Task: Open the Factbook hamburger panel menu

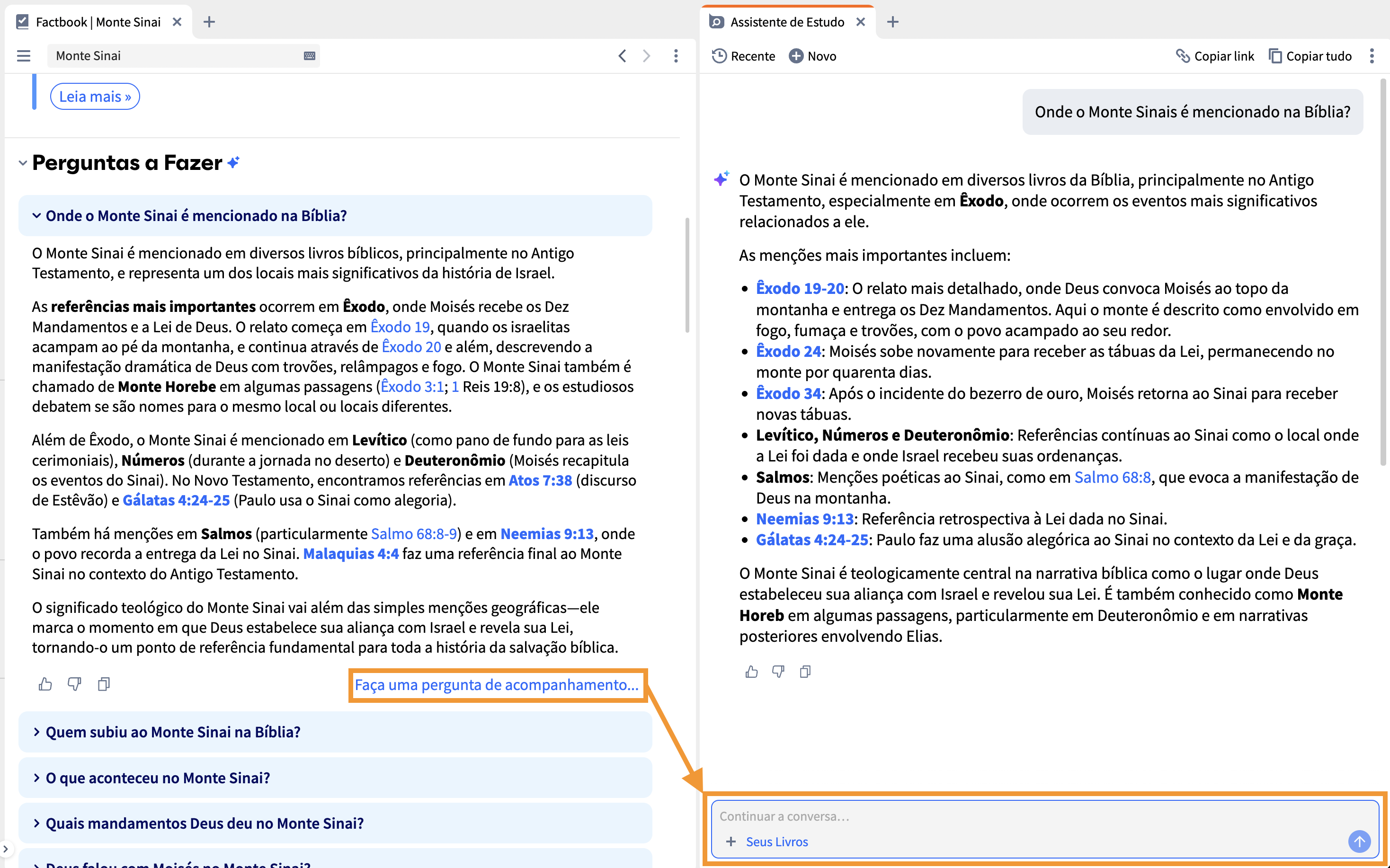Action: pyautogui.click(x=24, y=56)
